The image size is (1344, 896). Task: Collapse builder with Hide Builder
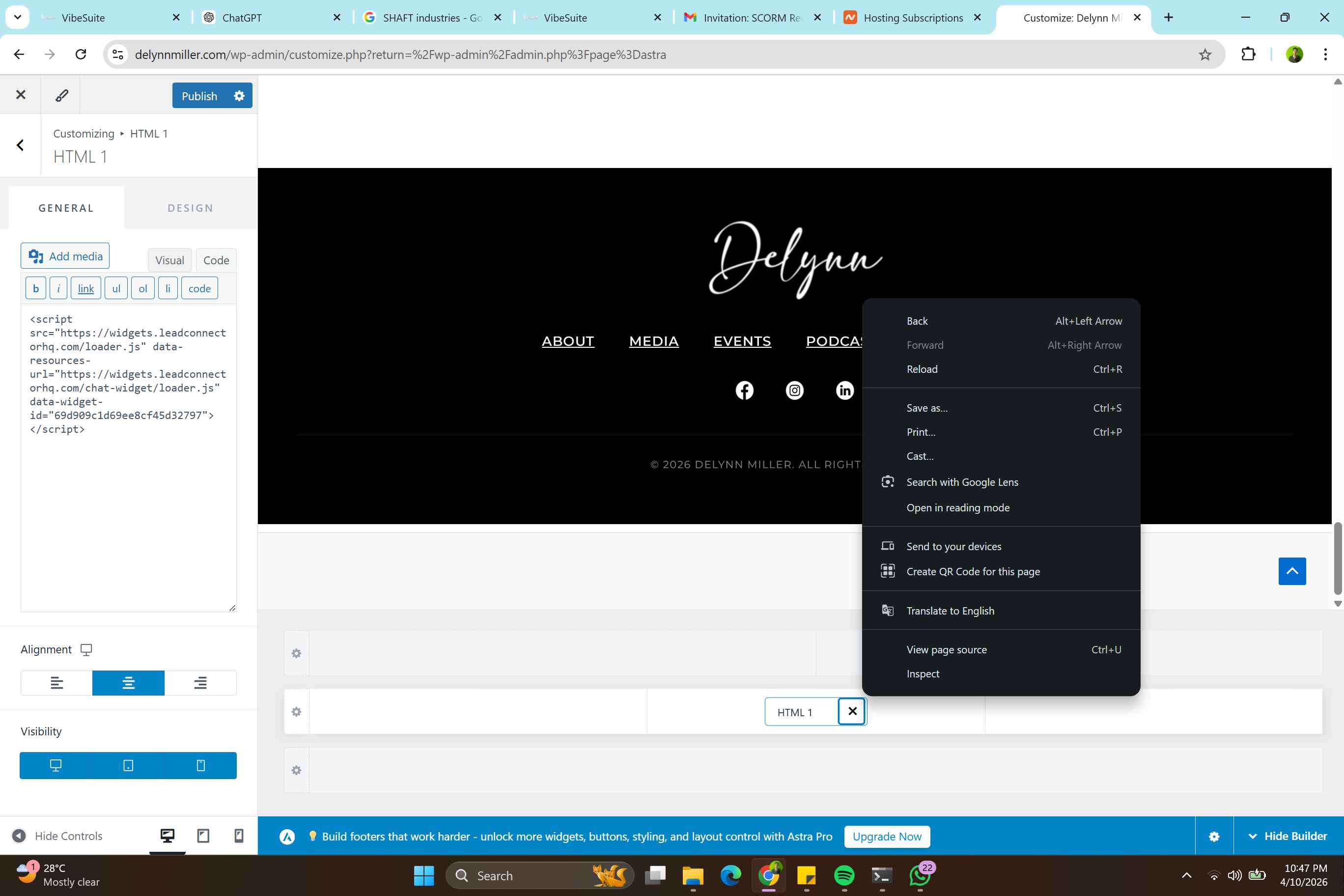click(1288, 837)
